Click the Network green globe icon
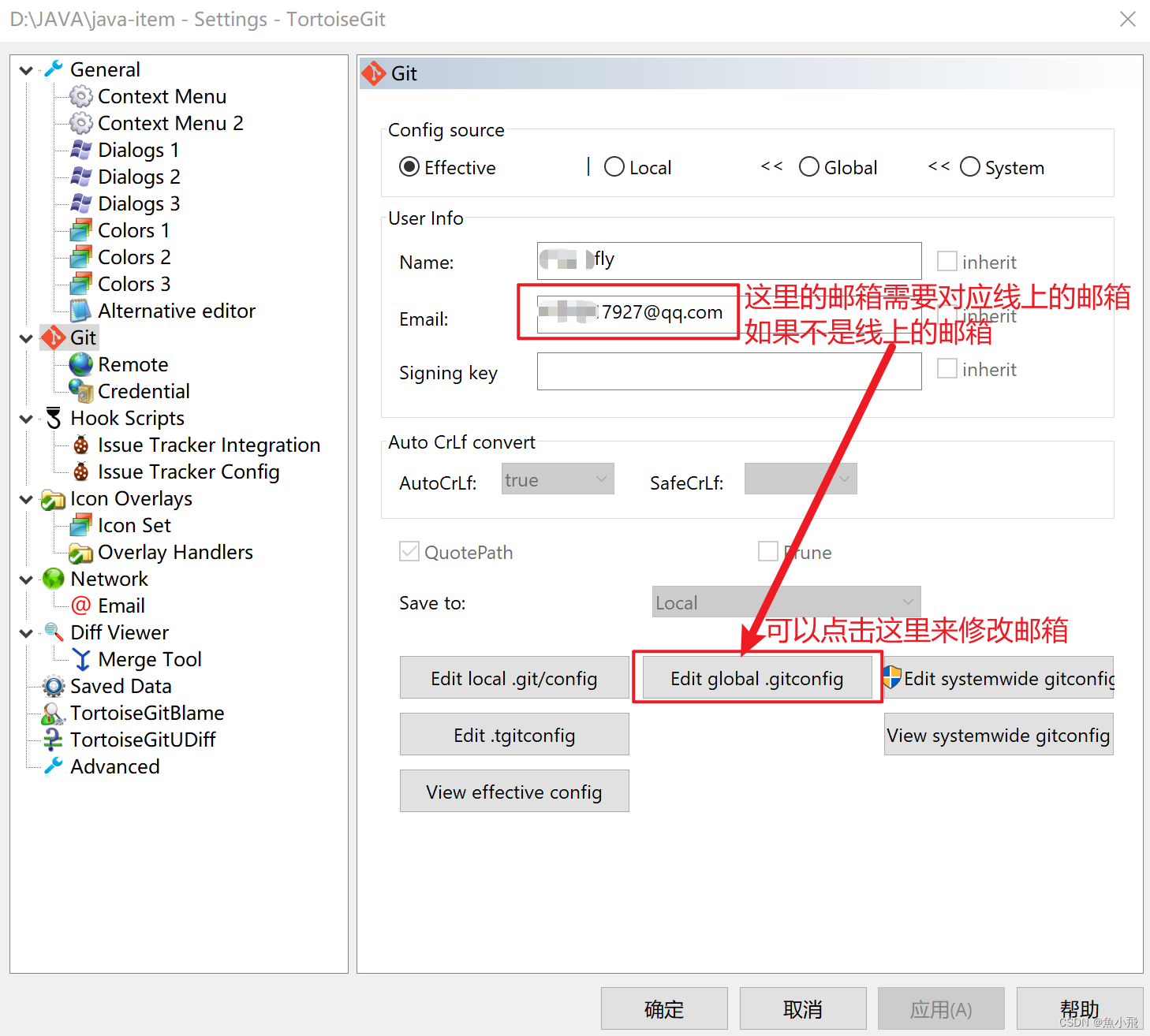Screen dimensions: 1150x1036 54,579
